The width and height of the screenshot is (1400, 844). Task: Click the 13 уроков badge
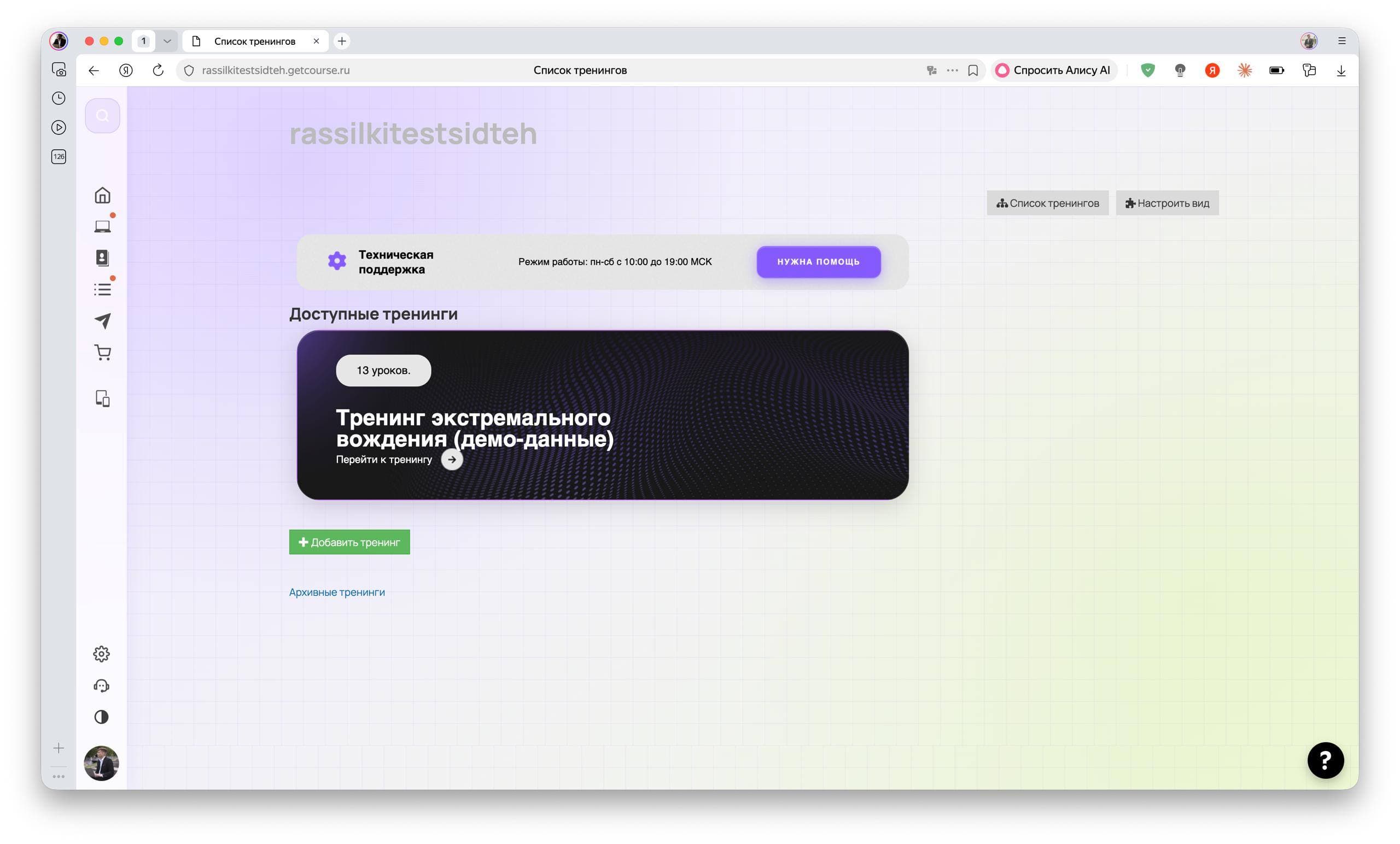pyautogui.click(x=383, y=370)
